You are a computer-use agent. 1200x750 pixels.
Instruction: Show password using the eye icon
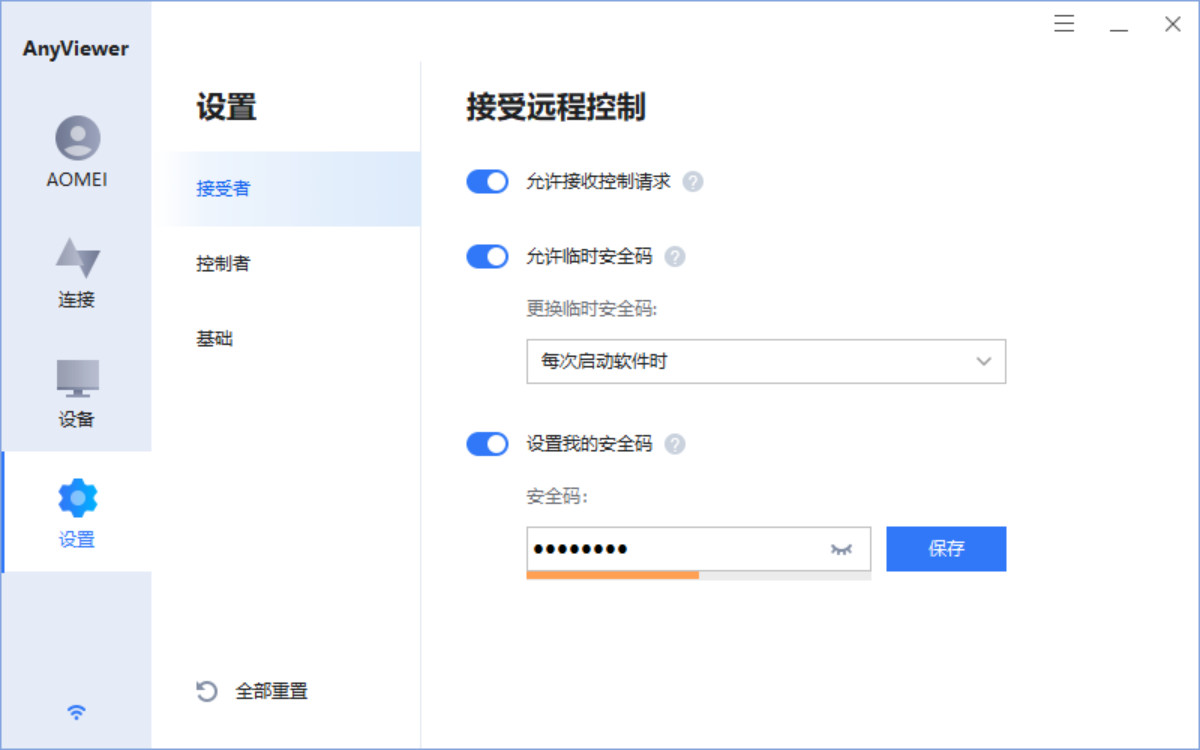point(841,549)
